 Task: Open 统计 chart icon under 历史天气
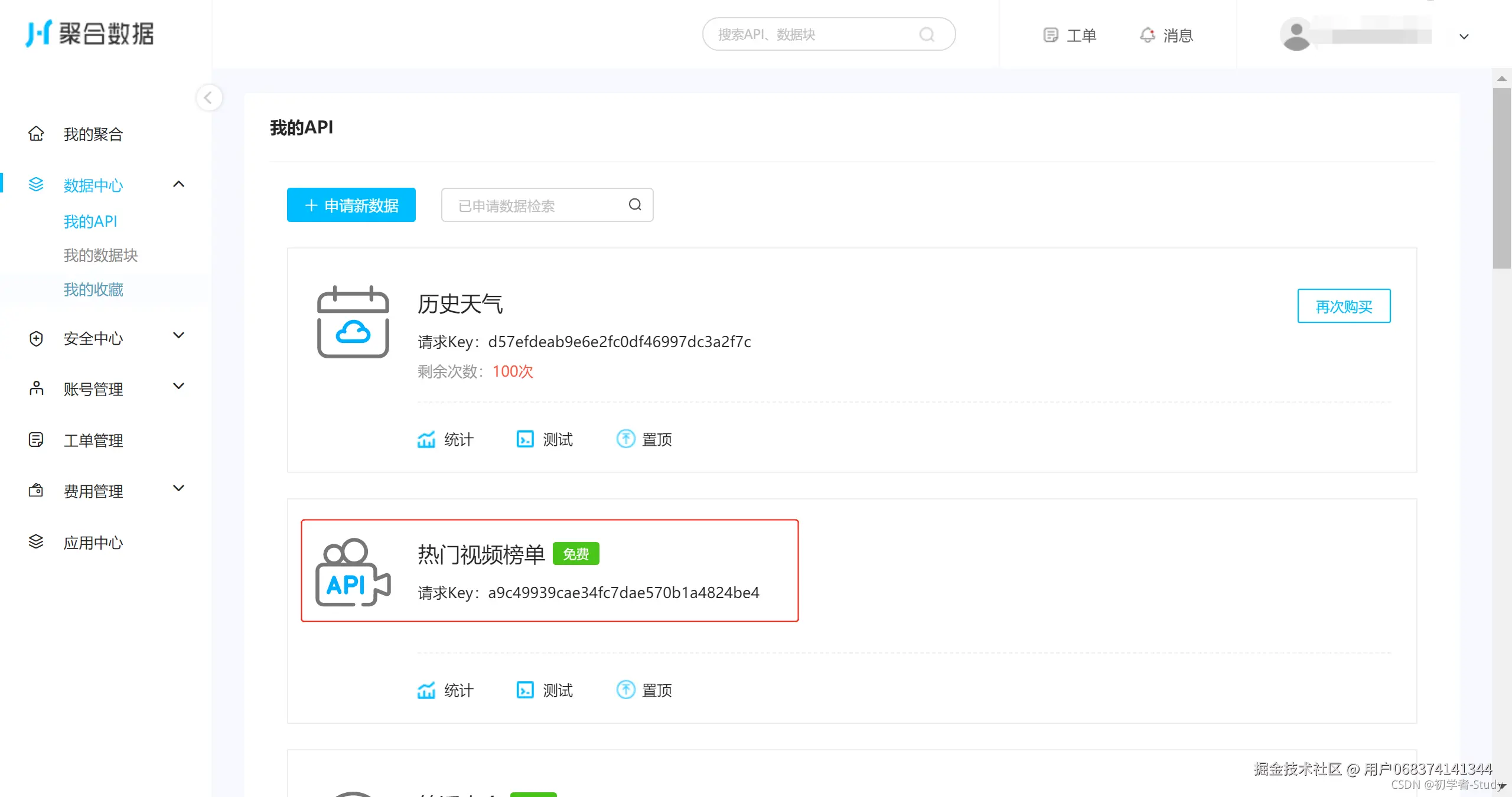click(426, 439)
